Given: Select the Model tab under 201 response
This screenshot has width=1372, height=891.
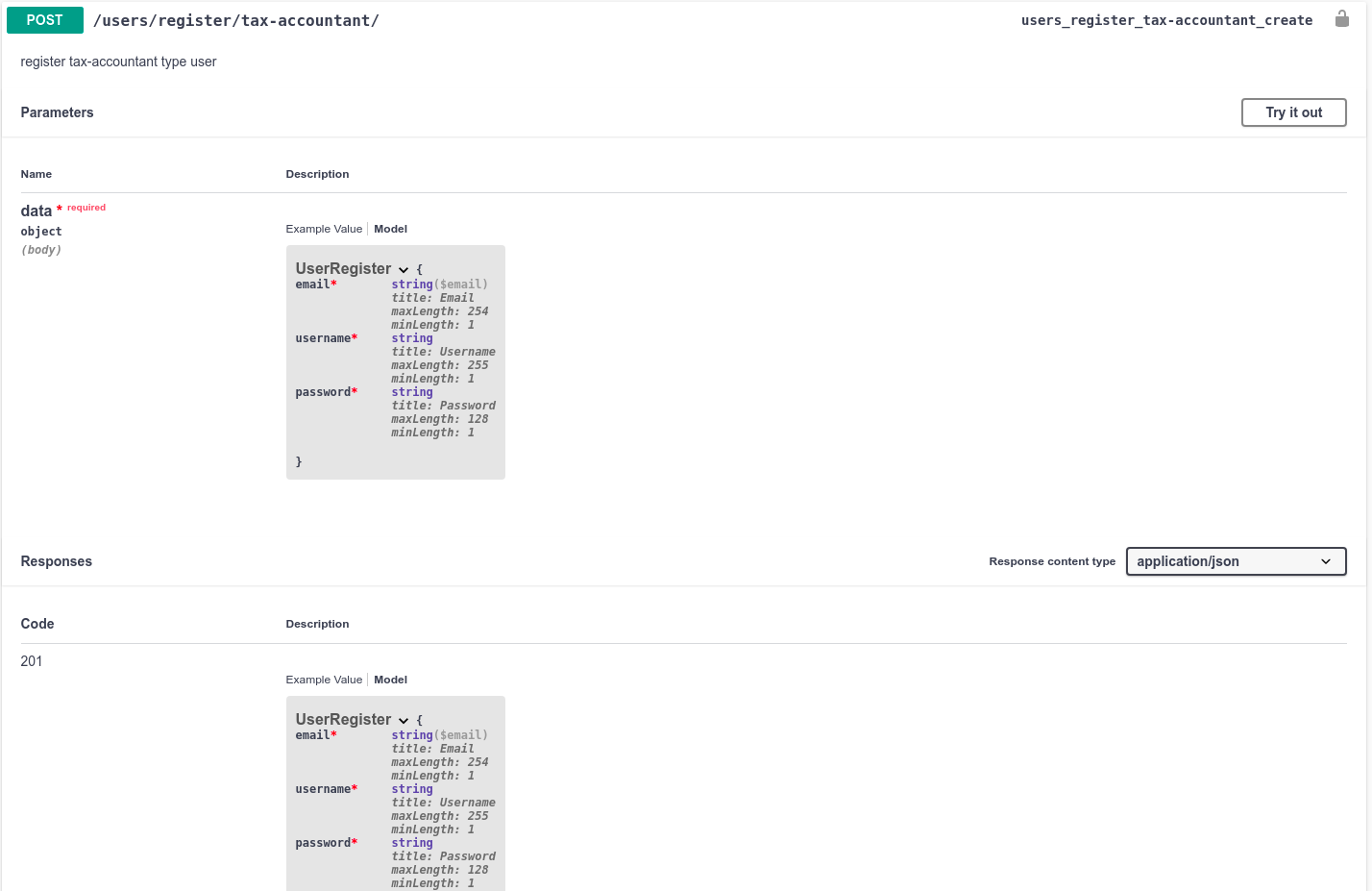Looking at the screenshot, I should click(x=390, y=680).
